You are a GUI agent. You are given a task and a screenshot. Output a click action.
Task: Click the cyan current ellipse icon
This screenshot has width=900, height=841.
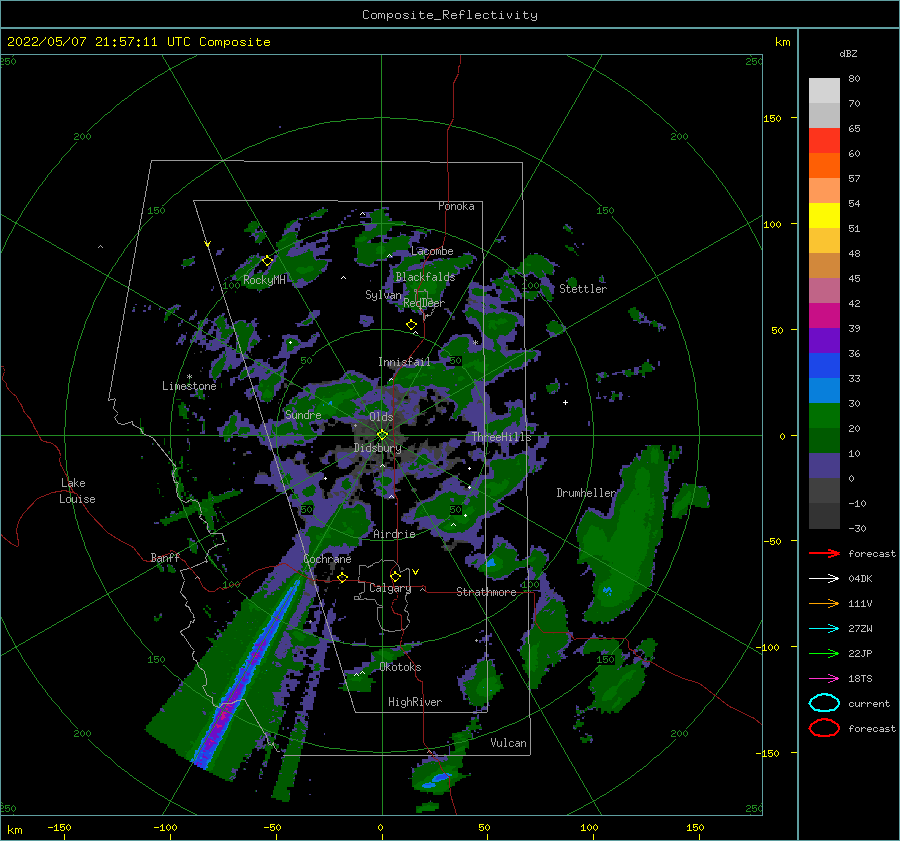(x=824, y=703)
